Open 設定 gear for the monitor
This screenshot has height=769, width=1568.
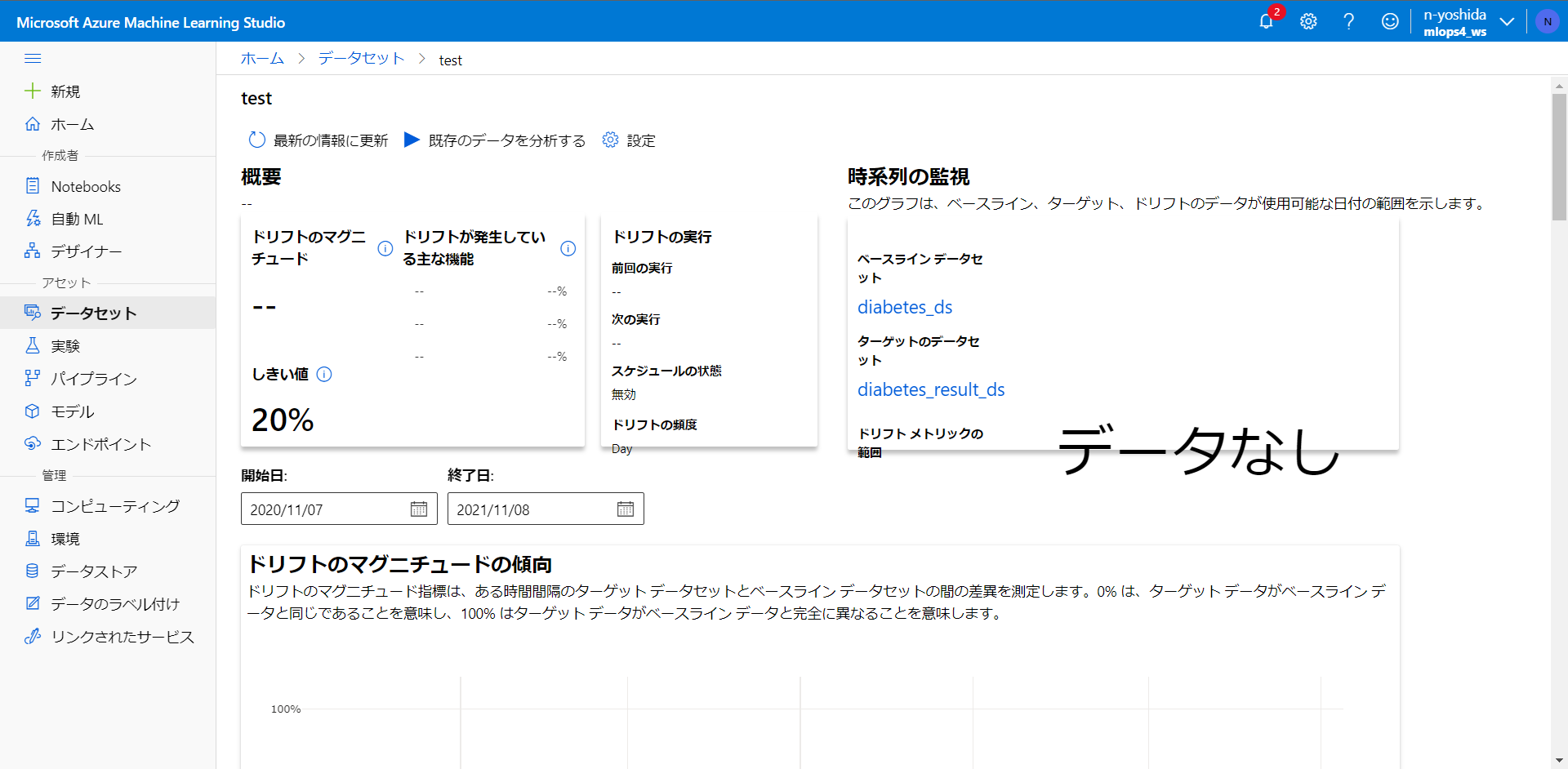pos(629,140)
